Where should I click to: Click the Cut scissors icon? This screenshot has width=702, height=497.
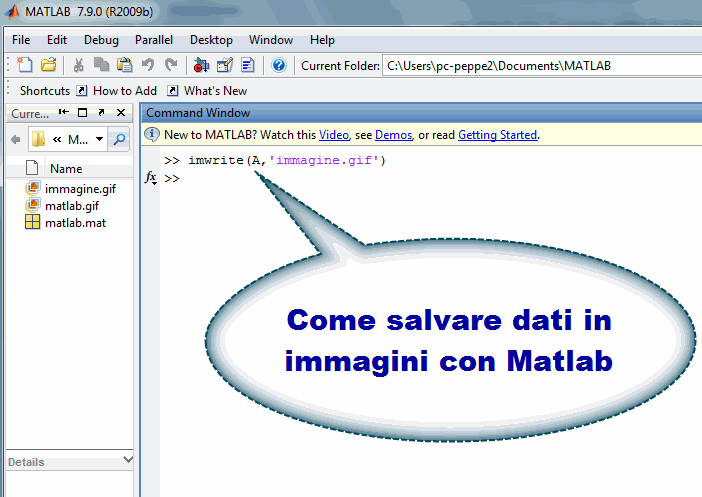point(78,65)
